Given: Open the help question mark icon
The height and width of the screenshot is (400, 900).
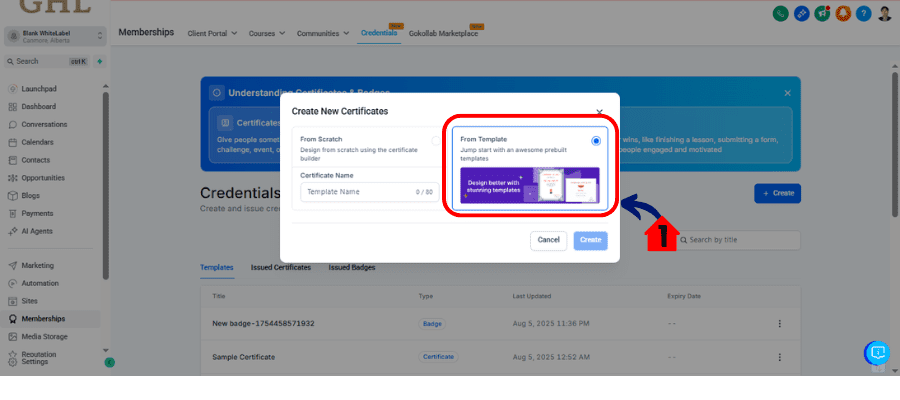Looking at the screenshot, I should click(864, 14).
